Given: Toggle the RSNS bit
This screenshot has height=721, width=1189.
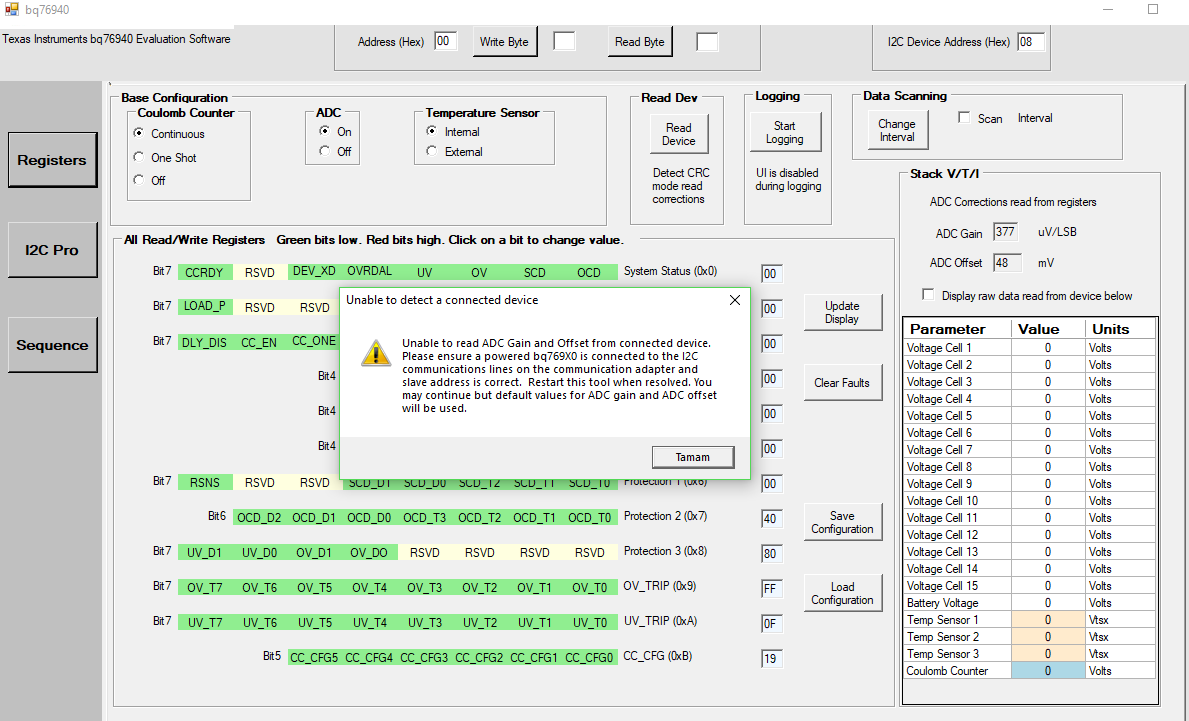Looking at the screenshot, I should click(205, 482).
